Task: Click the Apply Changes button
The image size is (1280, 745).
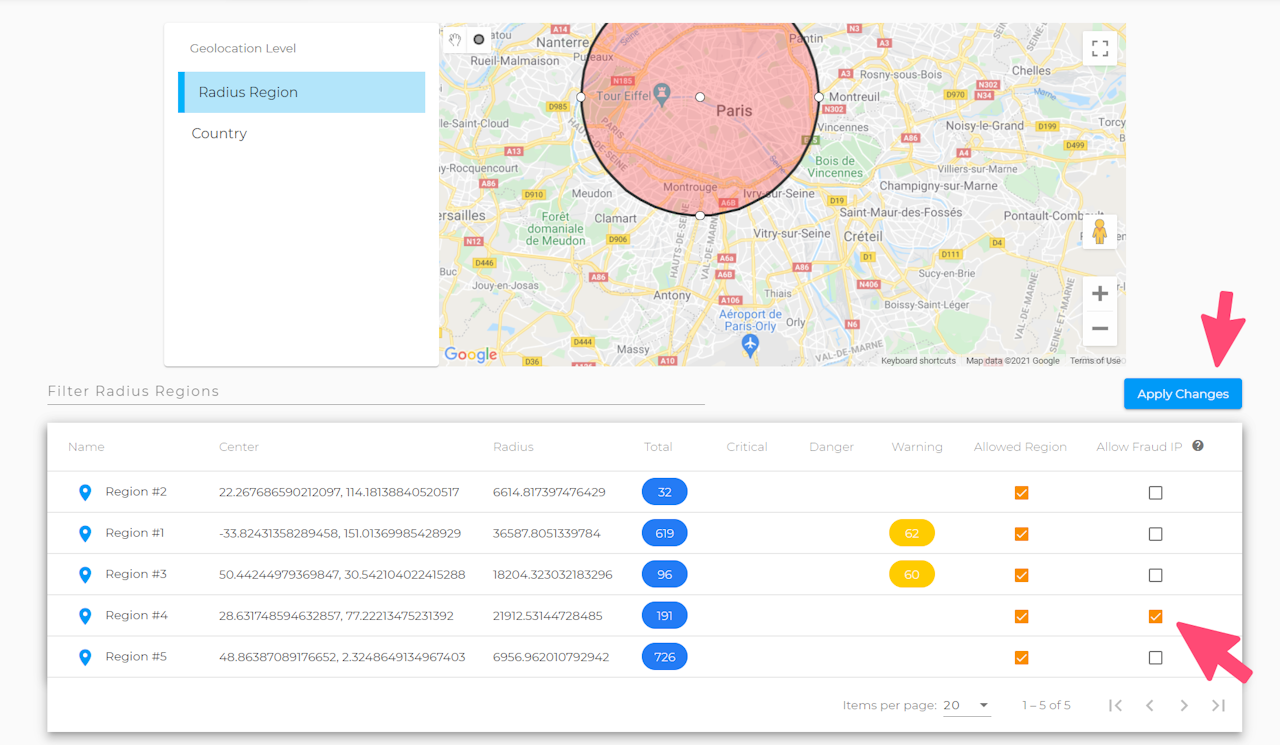Action: point(1182,394)
